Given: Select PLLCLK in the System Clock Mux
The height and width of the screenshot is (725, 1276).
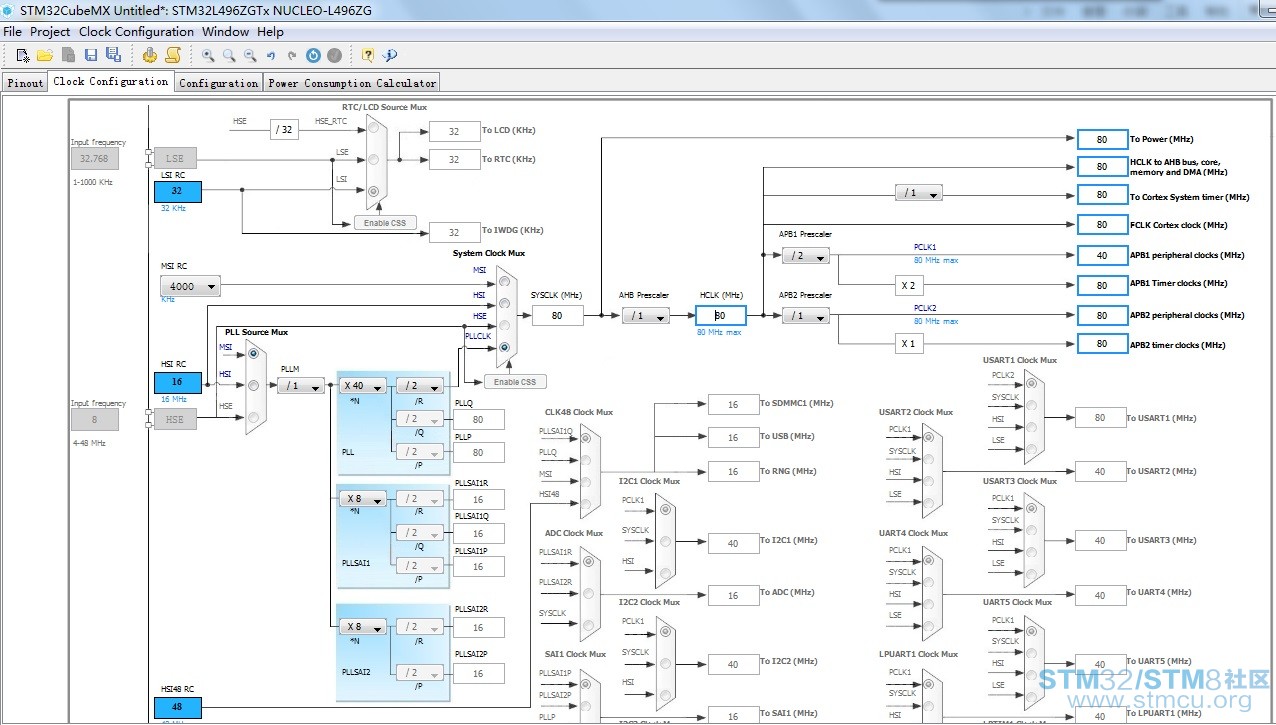Looking at the screenshot, I should tap(505, 347).
